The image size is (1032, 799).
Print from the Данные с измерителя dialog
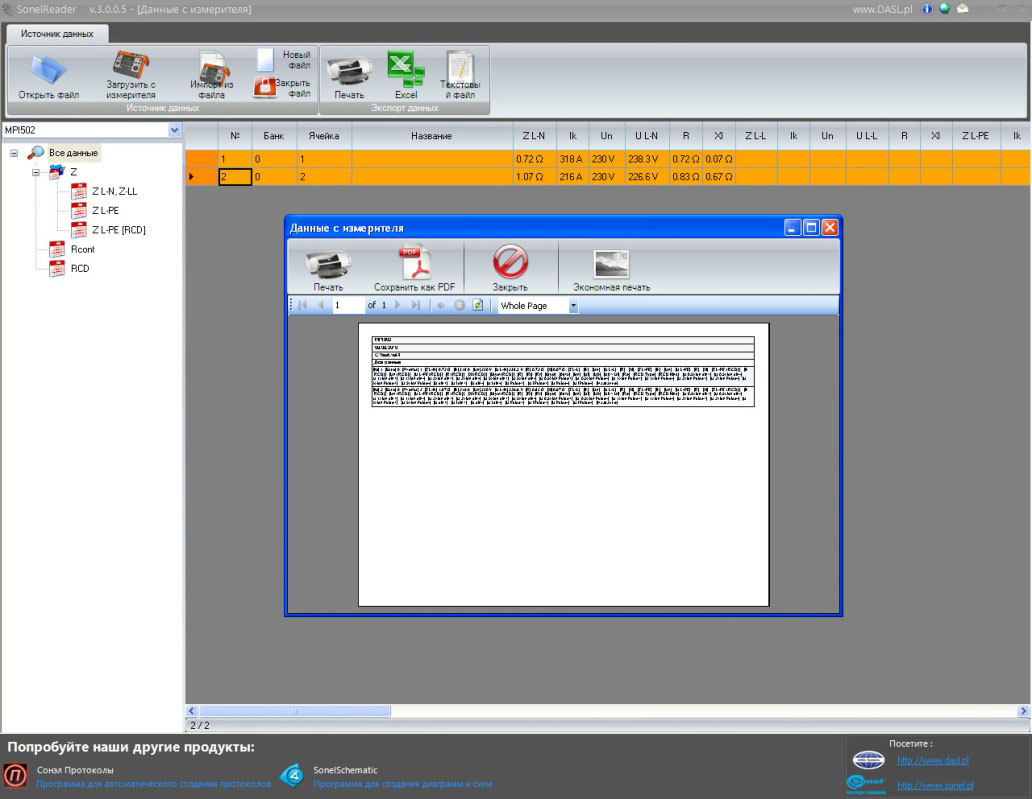coord(328,269)
